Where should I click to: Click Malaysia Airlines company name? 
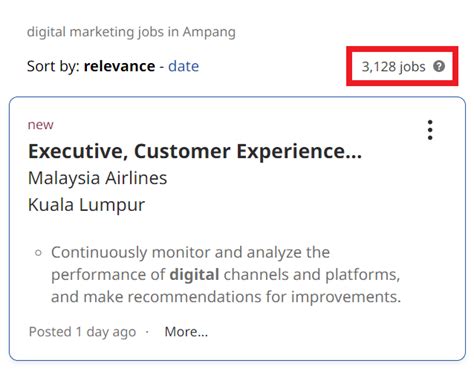[x=98, y=178]
